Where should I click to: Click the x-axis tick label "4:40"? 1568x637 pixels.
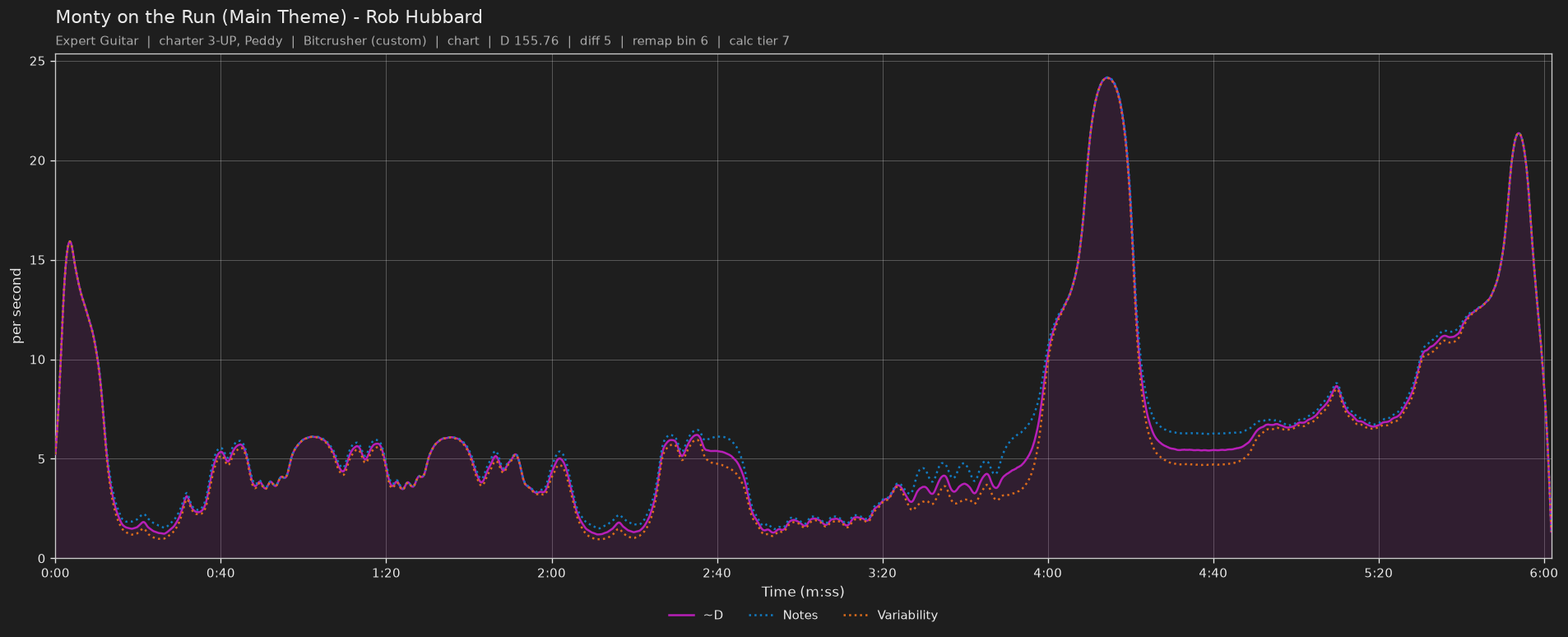pos(1213,574)
